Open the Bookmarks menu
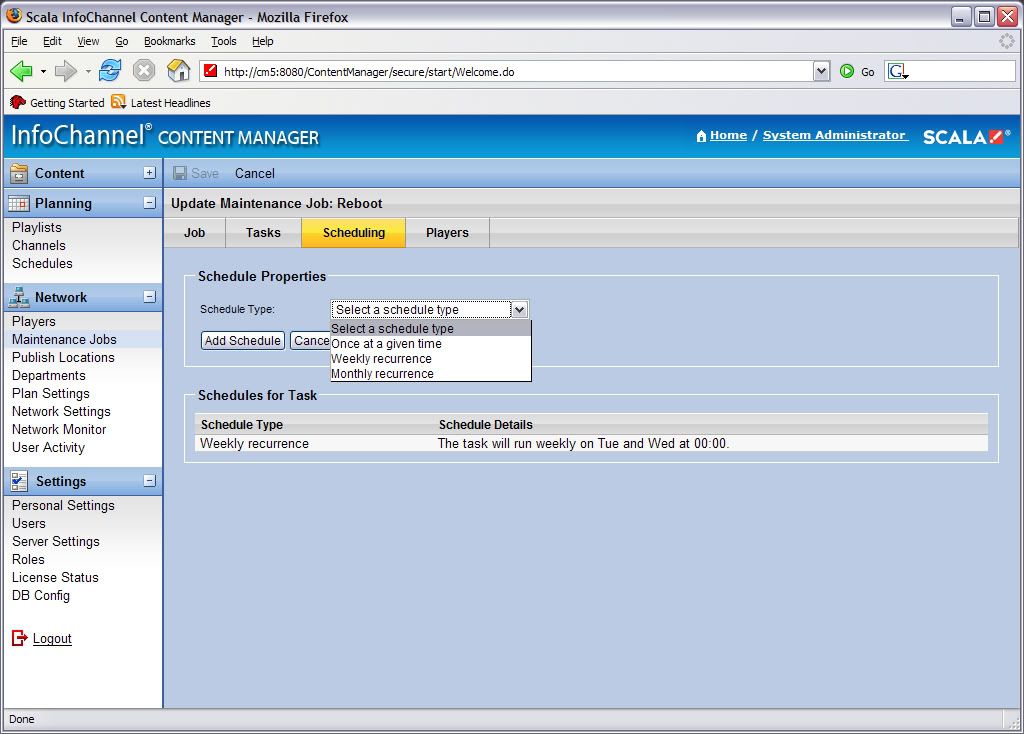The image size is (1024, 734). pyautogui.click(x=170, y=41)
